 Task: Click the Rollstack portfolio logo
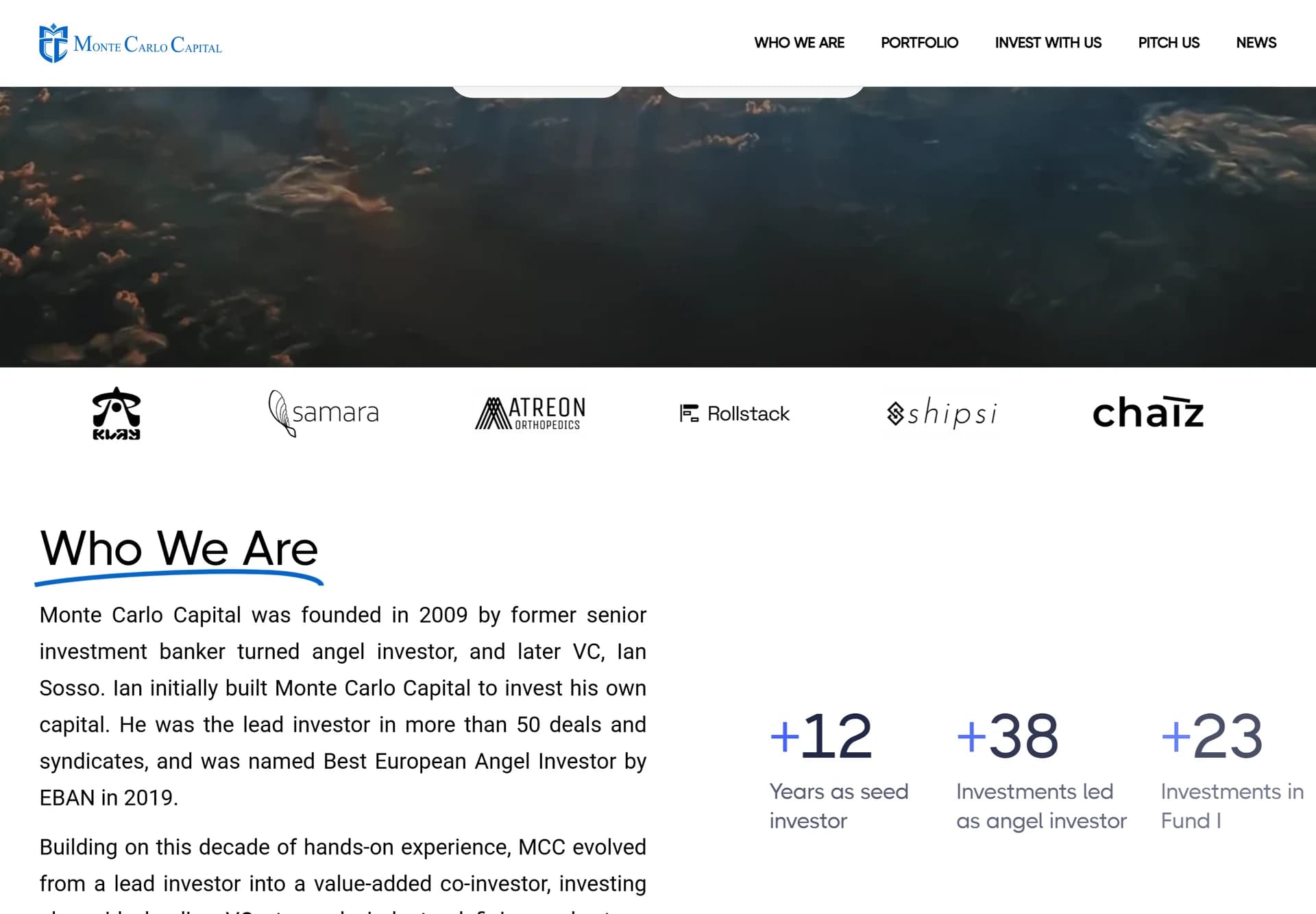coord(734,413)
